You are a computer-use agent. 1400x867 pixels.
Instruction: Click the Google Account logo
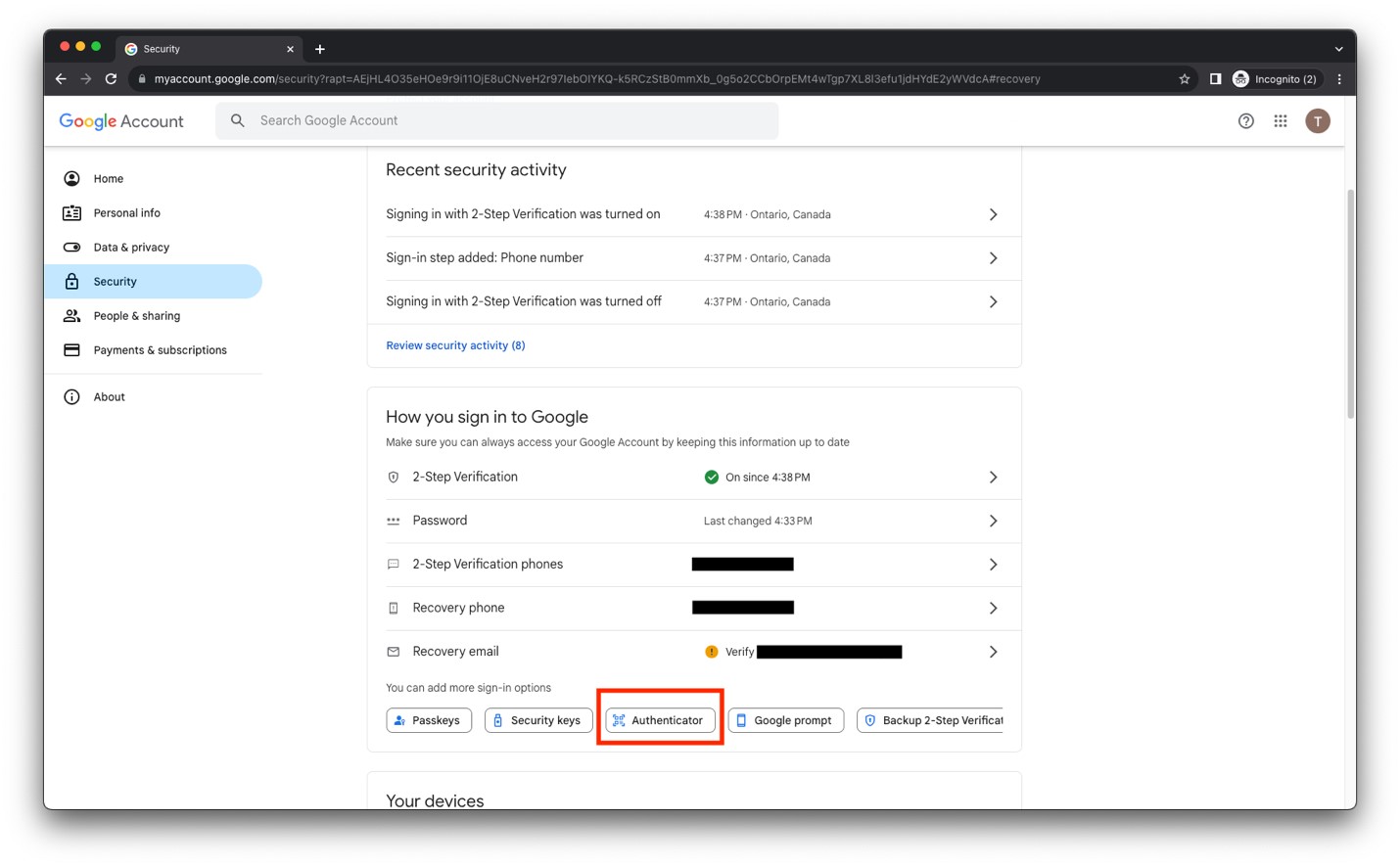[121, 121]
